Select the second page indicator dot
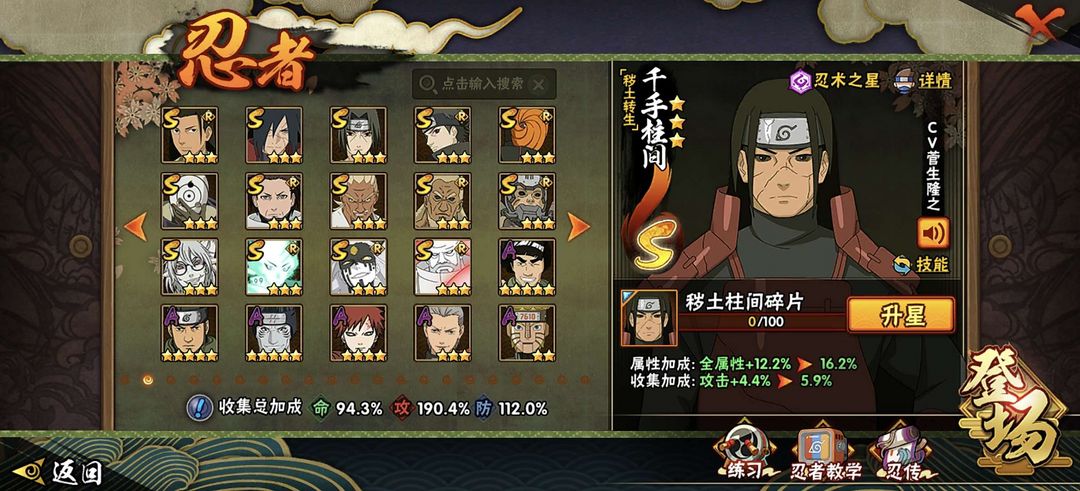This screenshot has height=491, width=1080. pos(147,379)
